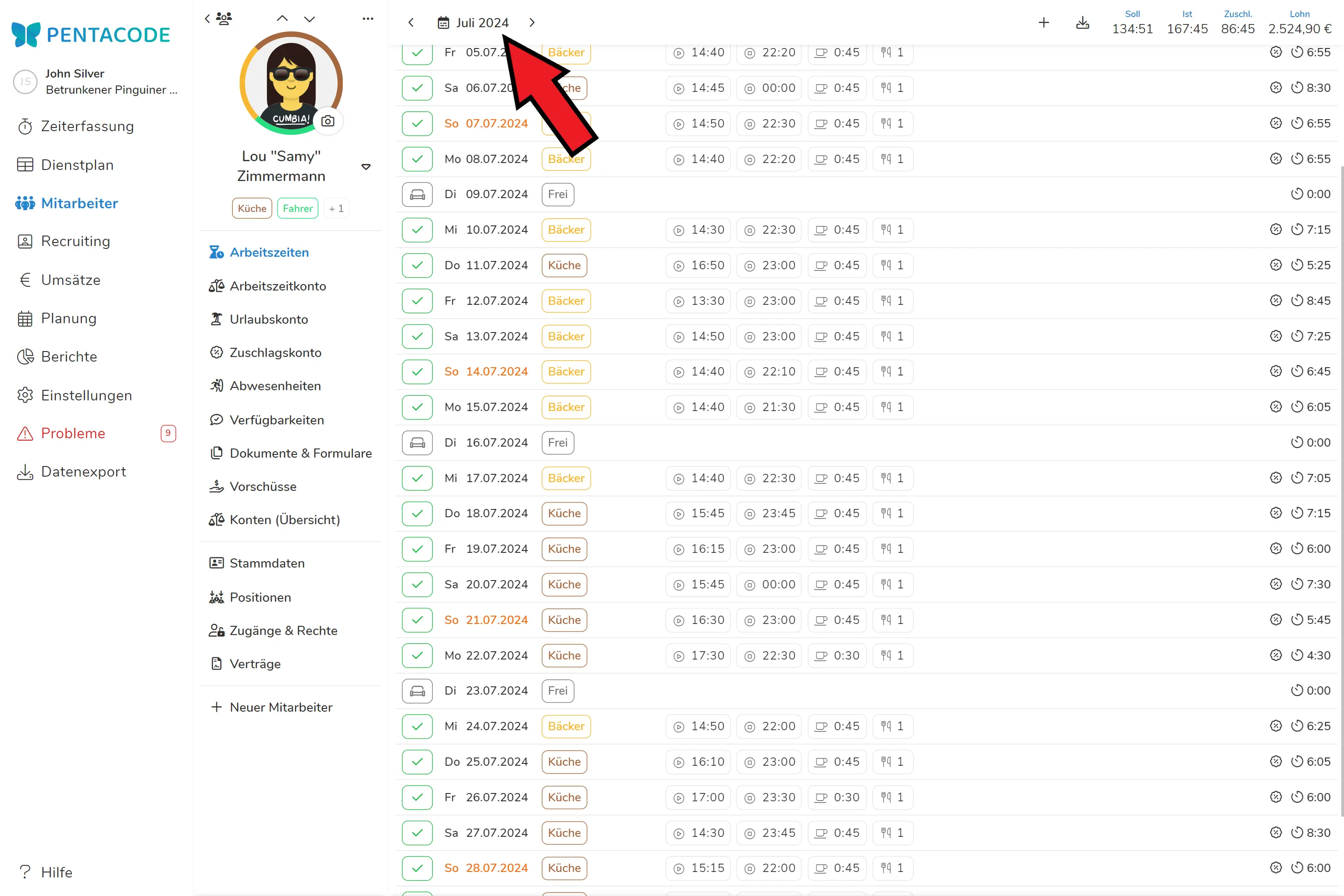Click surcharge icon on 10.07.2024 row
Image resolution: width=1344 pixels, height=896 pixels.
[1276, 230]
